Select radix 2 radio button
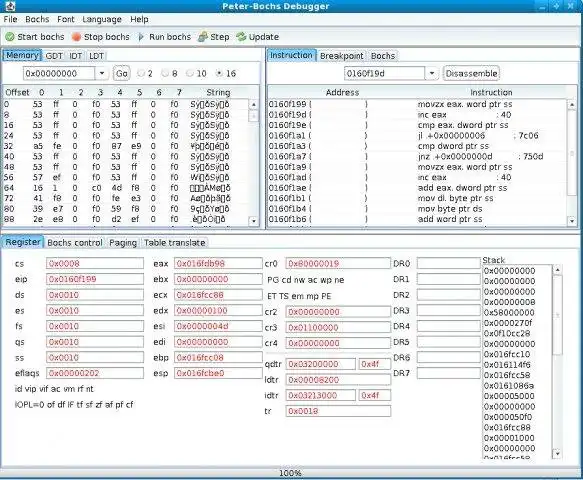The height and width of the screenshot is (480, 583). 141,73
